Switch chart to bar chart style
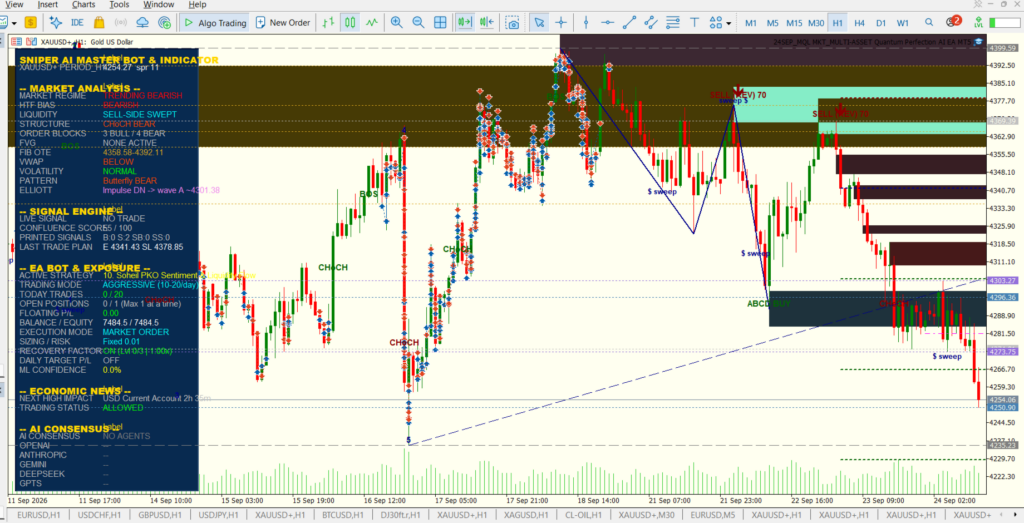Image resolution: width=1024 pixels, height=523 pixels. click(328, 23)
